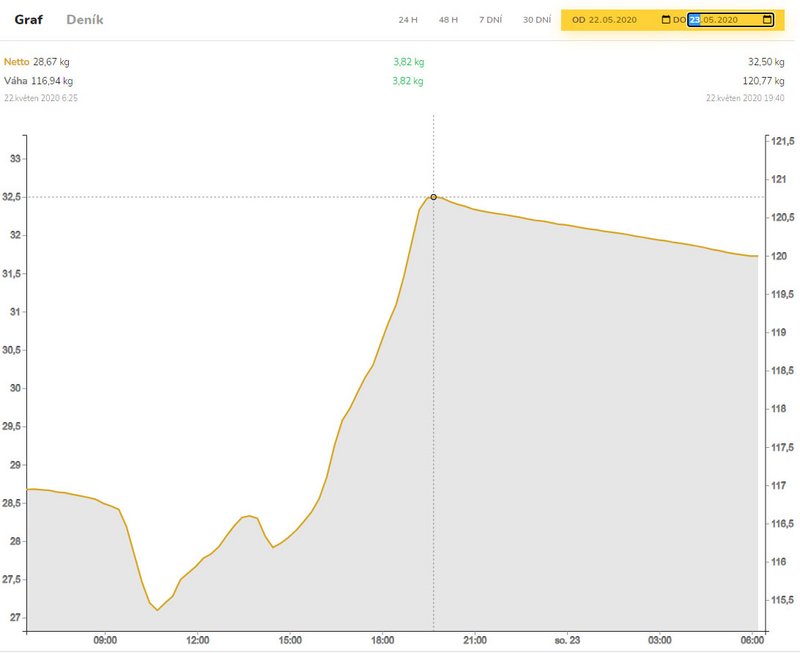The image size is (800, 653).
Task: Click the 18:00 x-axis label
Action: [383, 640]
